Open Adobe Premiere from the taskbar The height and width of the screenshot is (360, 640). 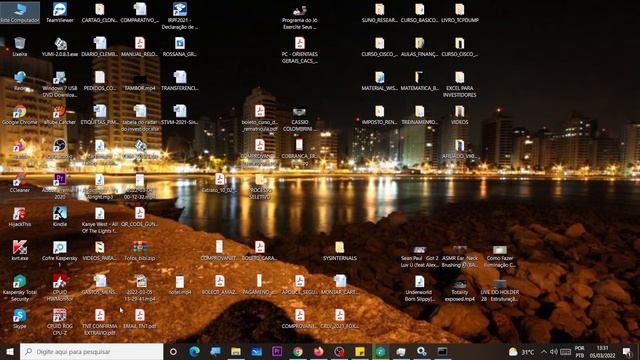click(x=277, y=351)
